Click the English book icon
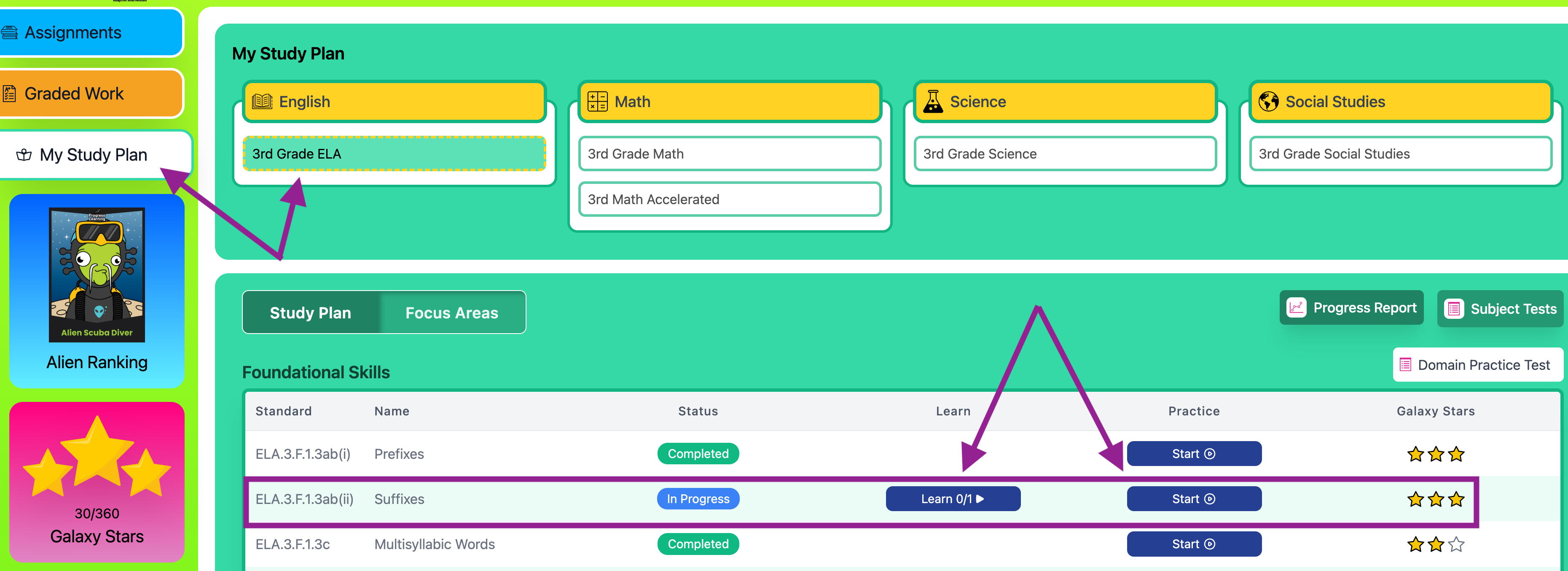The width and height of the screenshot is (1568, 571). point(262,102)
